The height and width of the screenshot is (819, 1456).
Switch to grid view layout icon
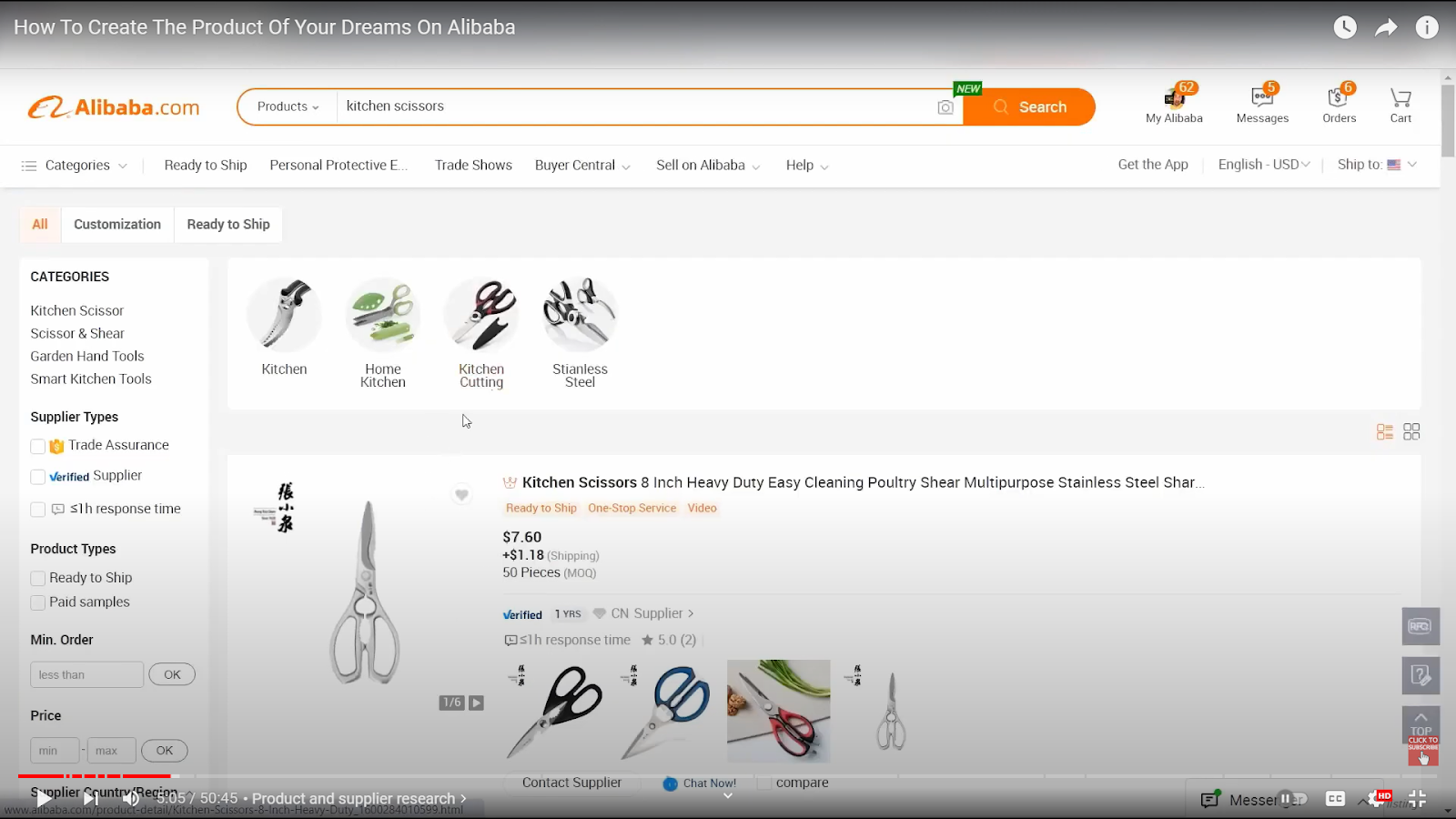(x=1411, y=432)
